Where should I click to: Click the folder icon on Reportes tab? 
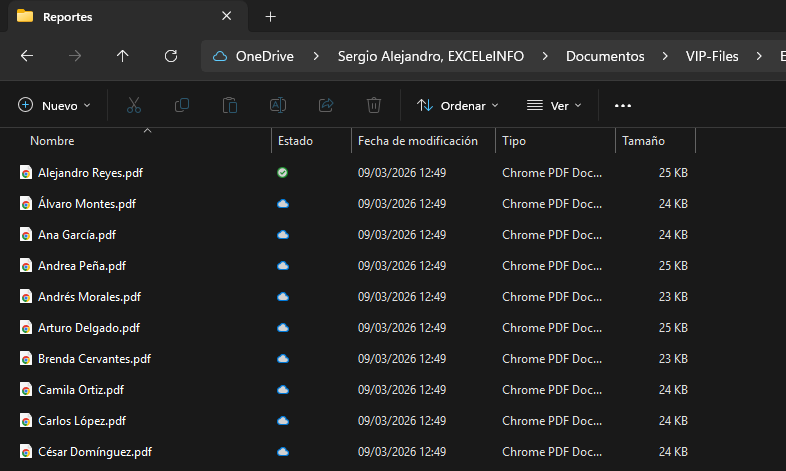pyautogui.click(x=25, y=16)
